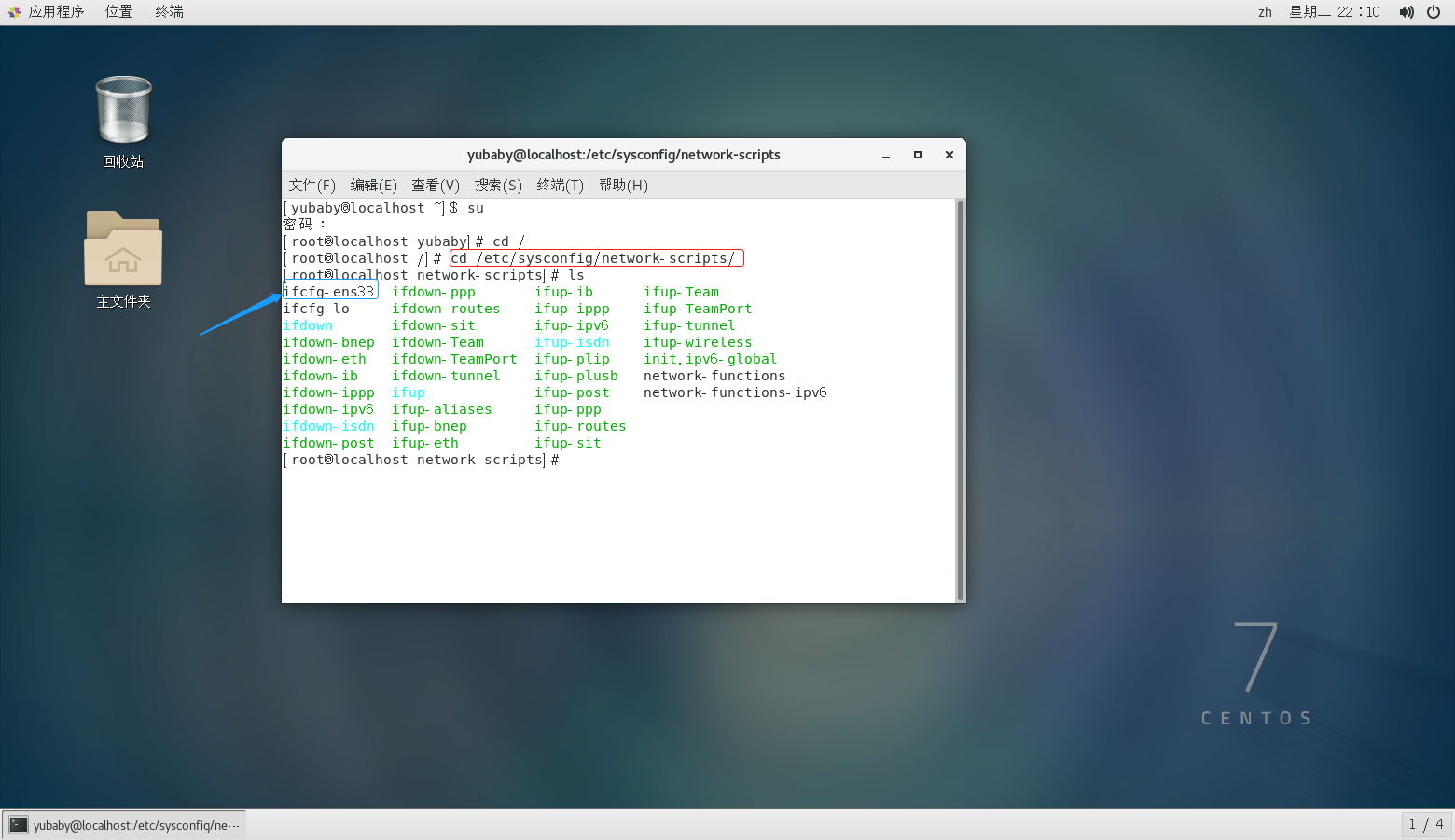Click the ifdown-ippp entry
1455x840 pixels.
328,392
